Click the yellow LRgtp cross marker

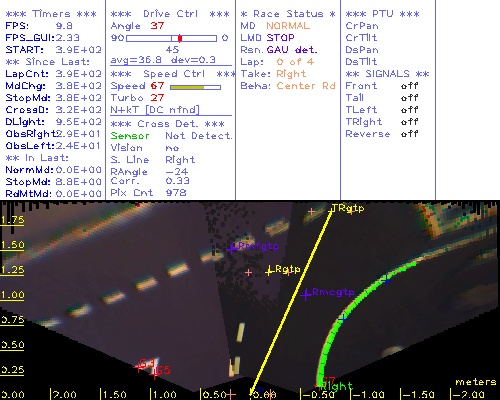coord(269,272)
